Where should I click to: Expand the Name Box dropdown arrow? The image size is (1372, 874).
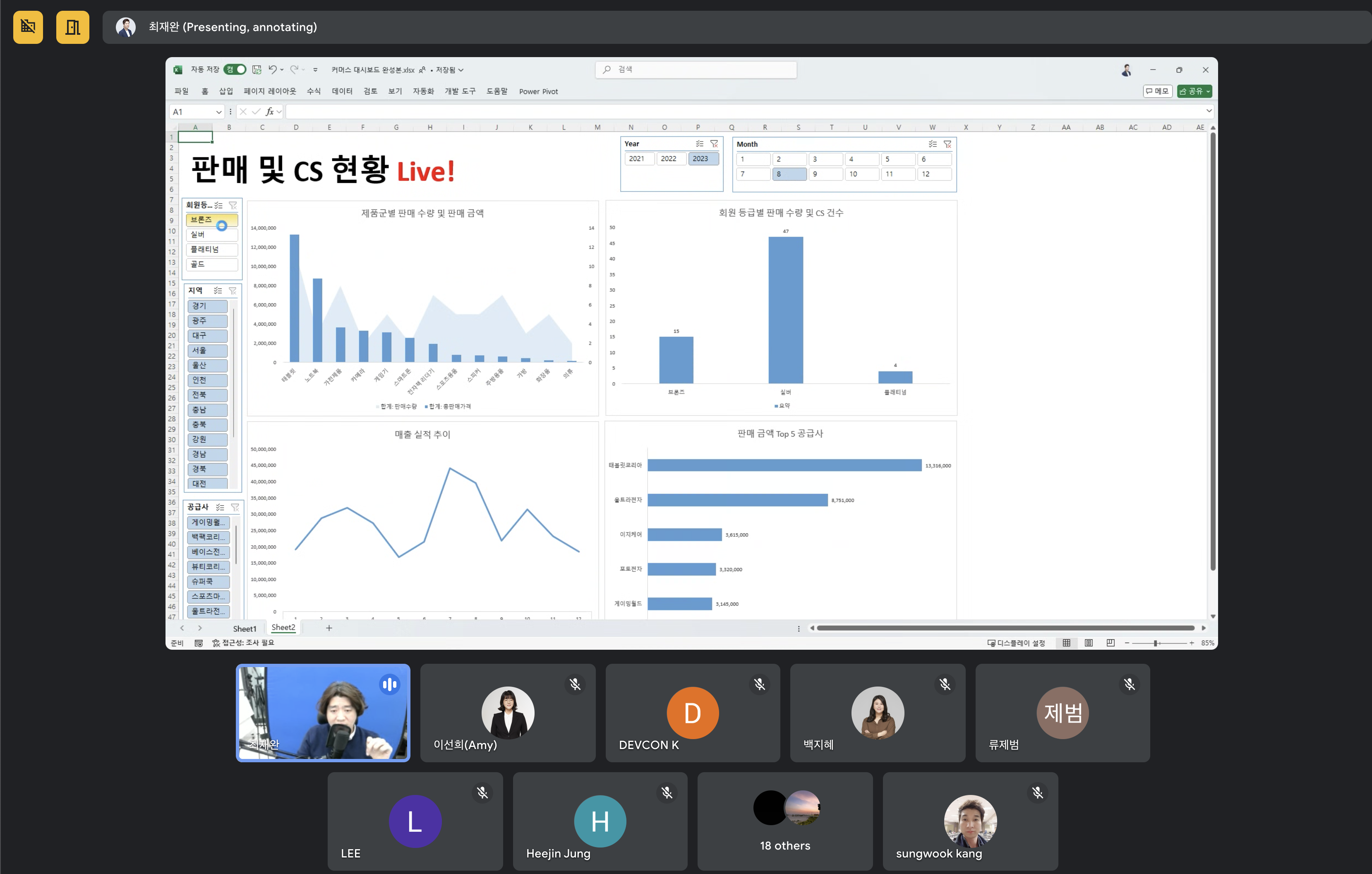[218, 112]
